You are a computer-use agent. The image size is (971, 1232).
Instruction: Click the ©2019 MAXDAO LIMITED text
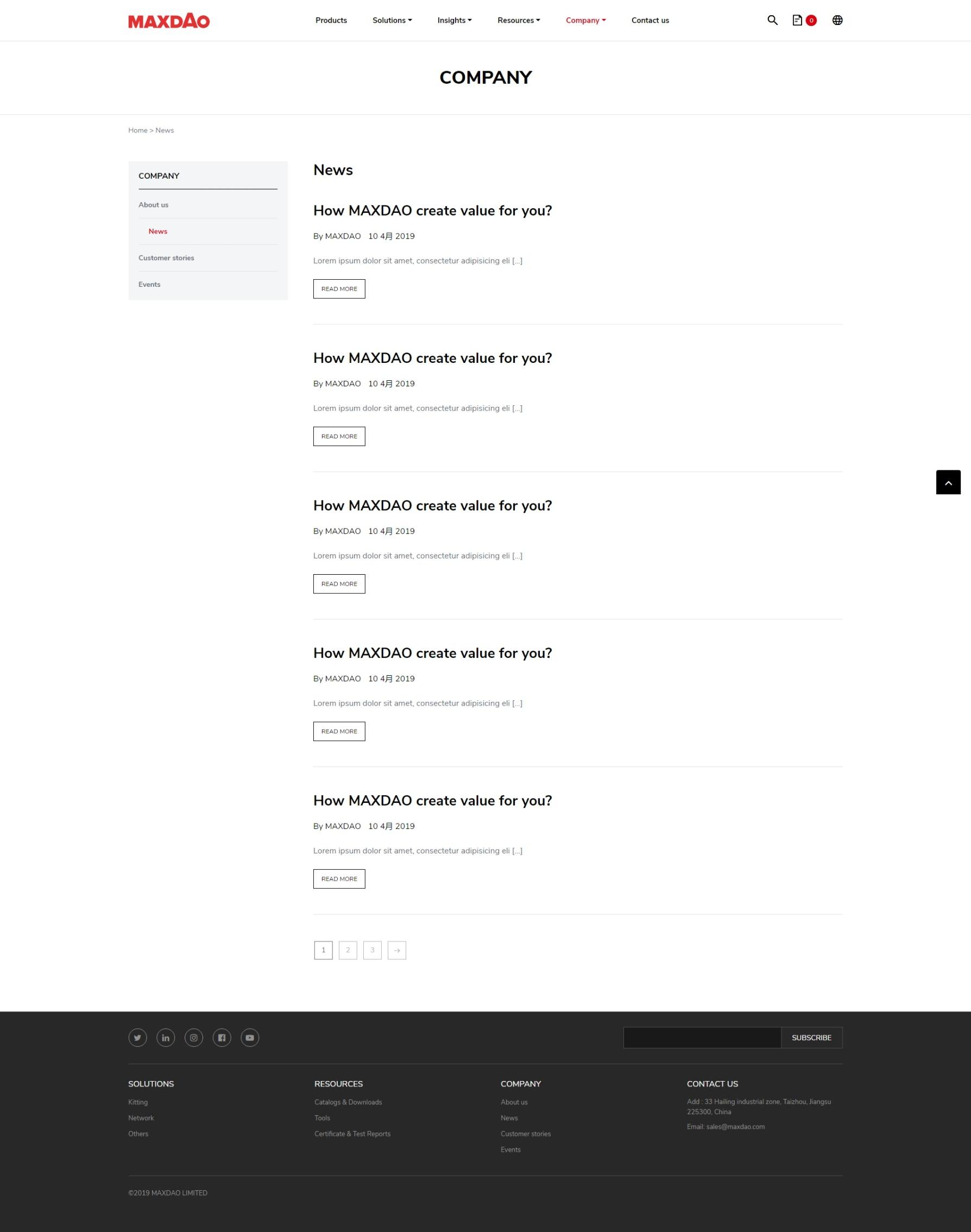coord(168,1193)
